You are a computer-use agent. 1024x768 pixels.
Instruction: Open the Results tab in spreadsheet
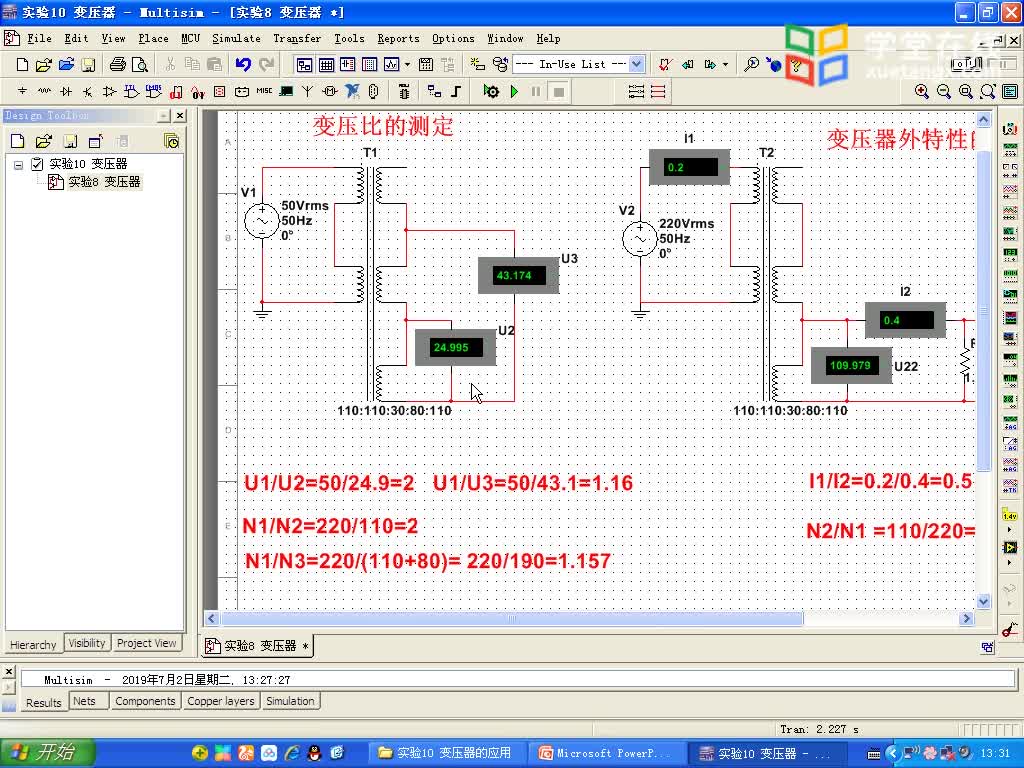tap(44, 703)
